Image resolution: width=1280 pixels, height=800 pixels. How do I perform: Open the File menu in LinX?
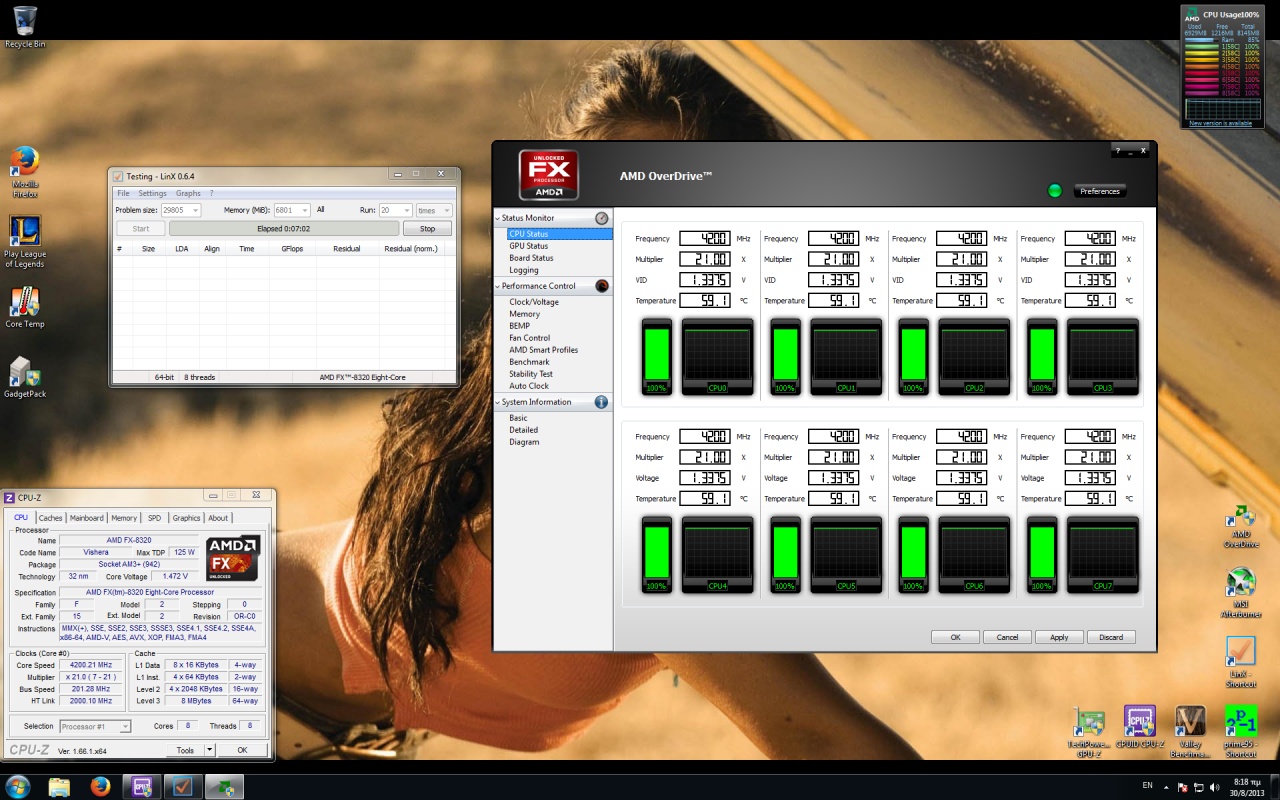point(123,193)
